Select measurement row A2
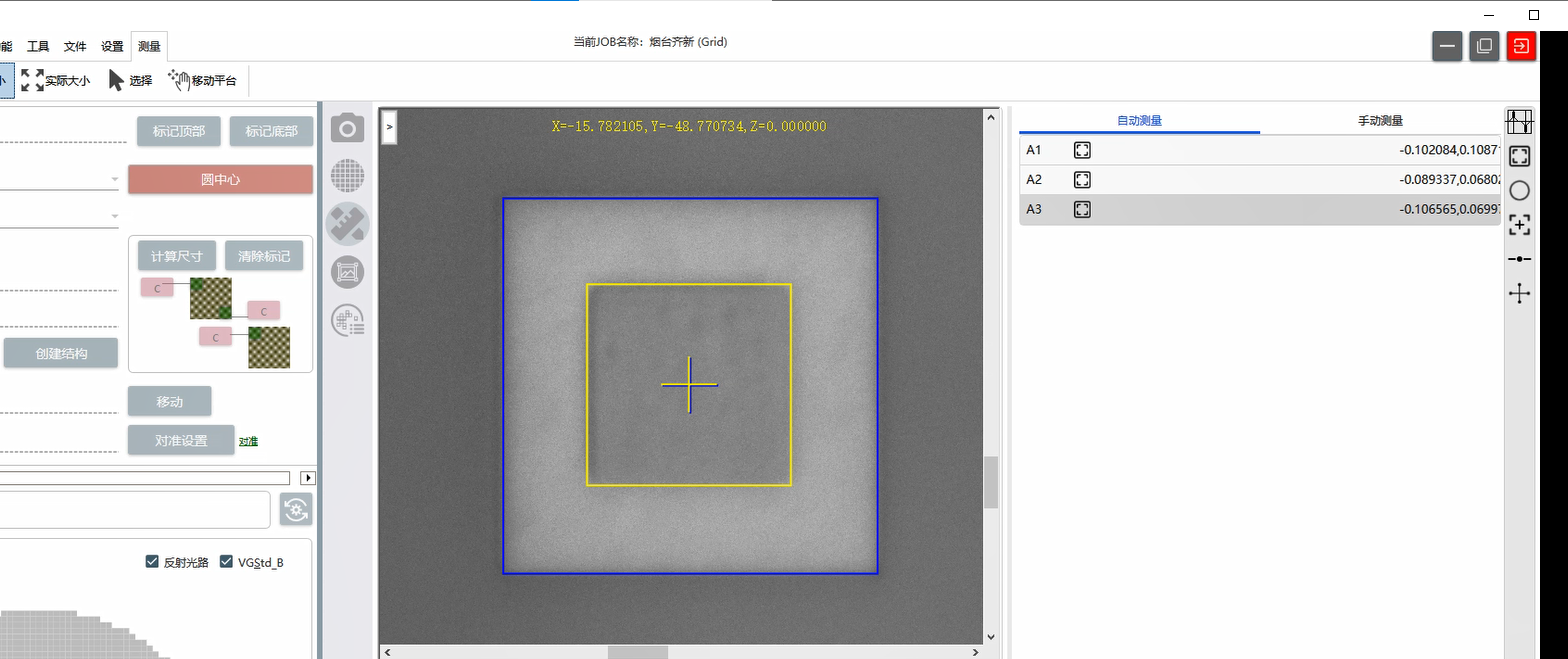1568x659 pixels. point(1260,180)
